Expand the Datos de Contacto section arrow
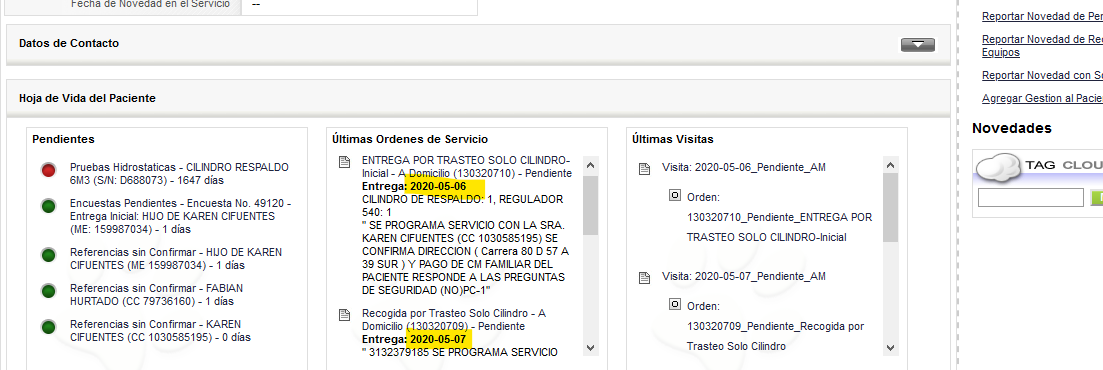1103x370 pixels. click(x=918, y=45)
